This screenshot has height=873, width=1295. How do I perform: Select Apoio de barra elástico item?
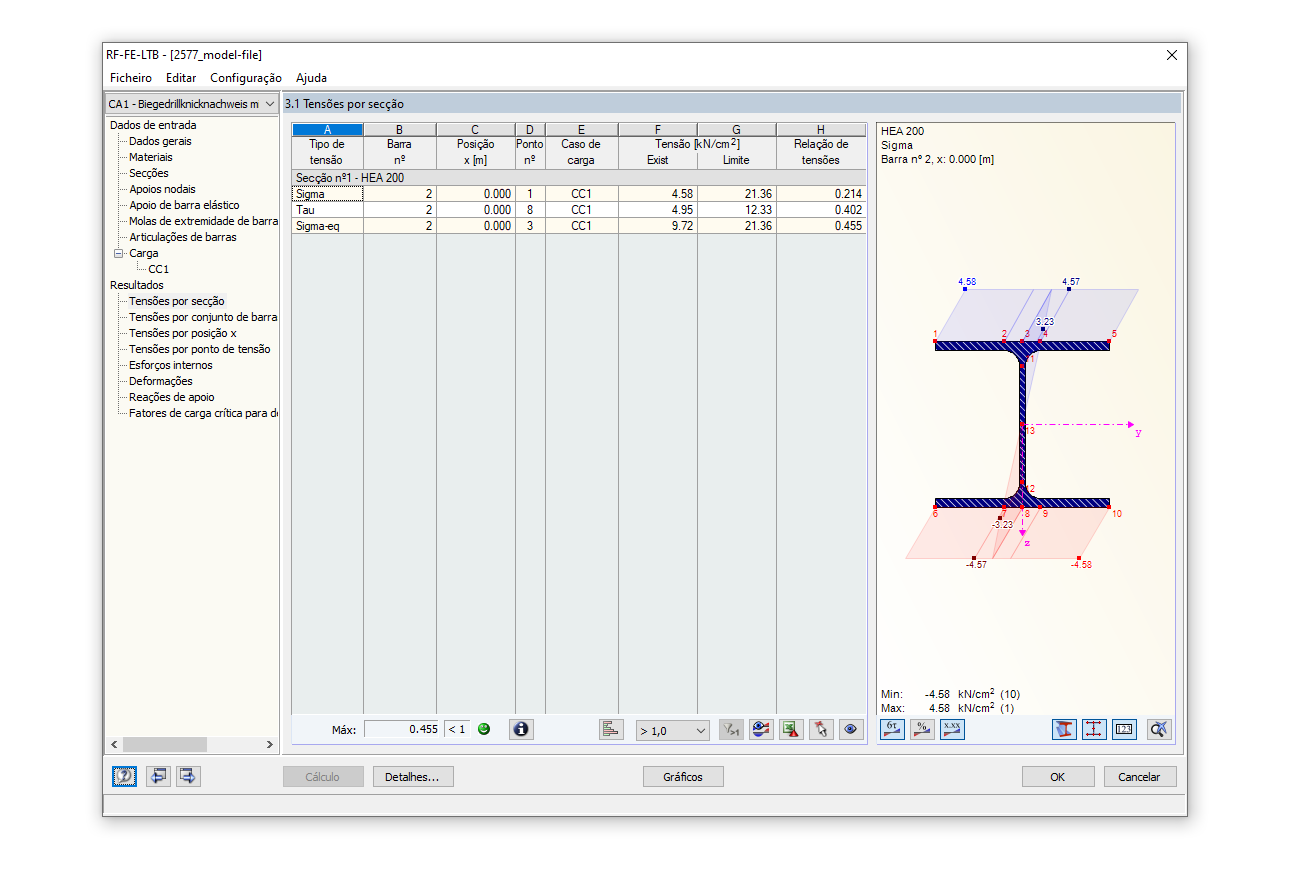(184, 205)
